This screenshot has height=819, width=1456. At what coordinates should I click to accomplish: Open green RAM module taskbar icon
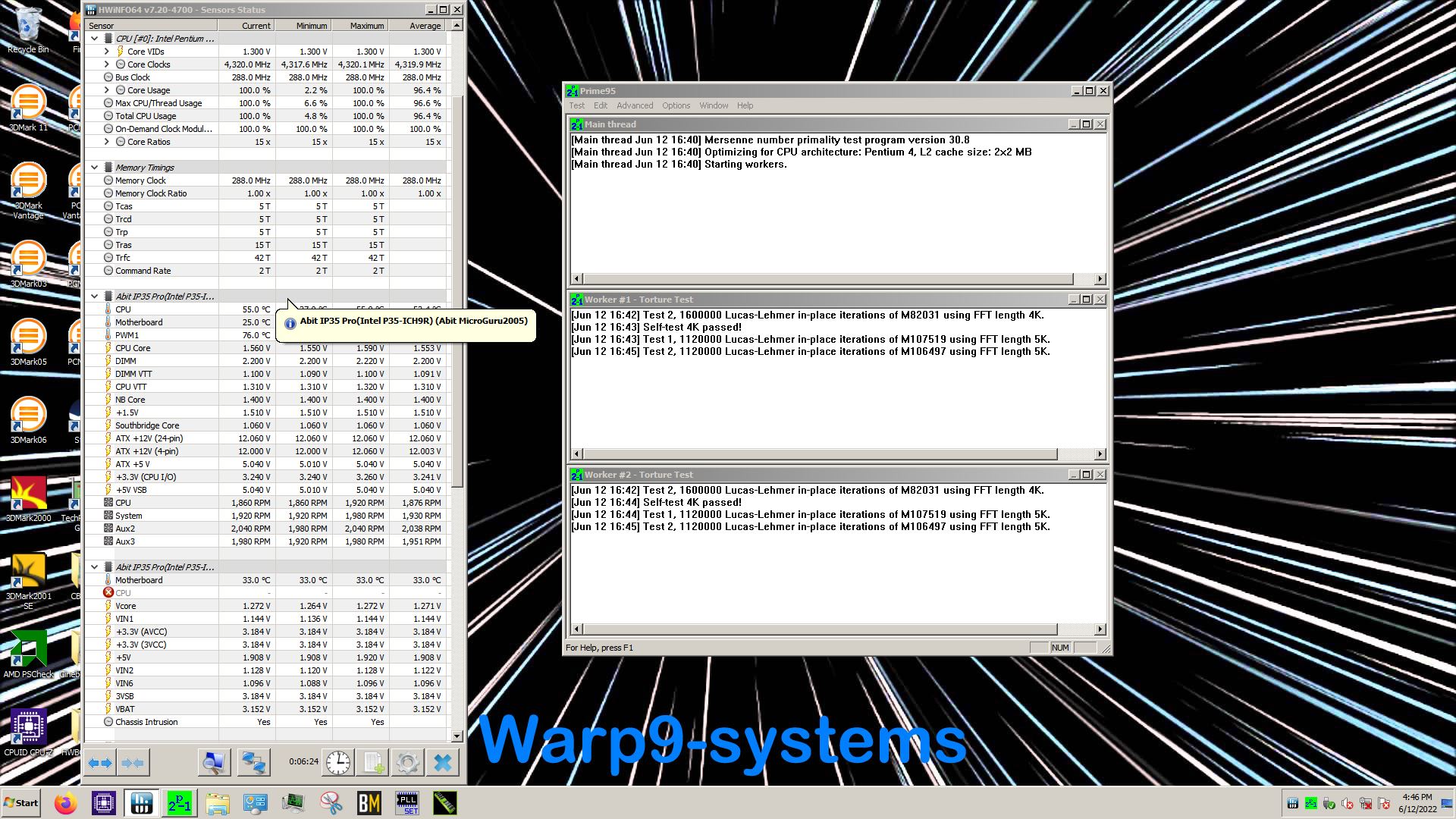[x=445, y=803]
